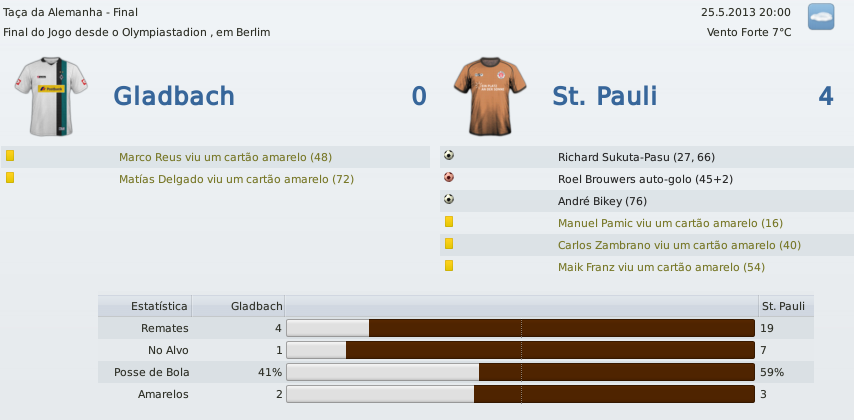
Task: Click the Gladbach white kit icon
Action: pos(46,95)
